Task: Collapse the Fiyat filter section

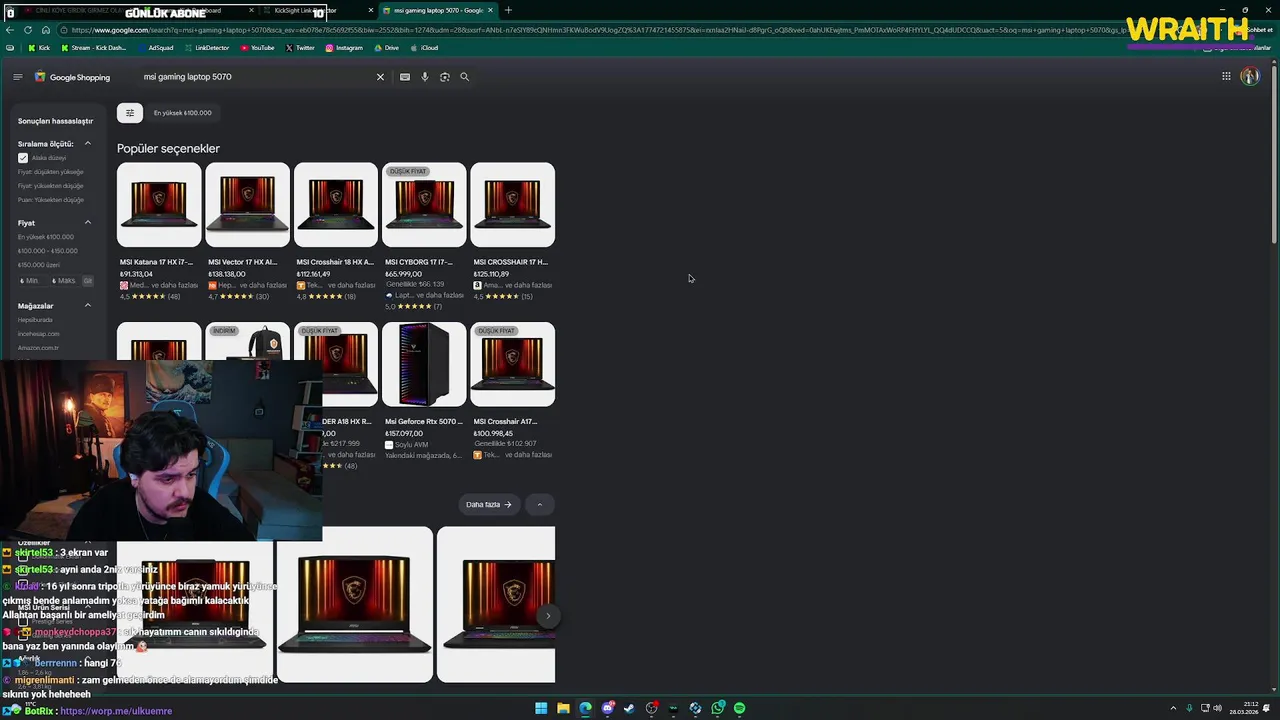Action: click(x=88, y=222)
